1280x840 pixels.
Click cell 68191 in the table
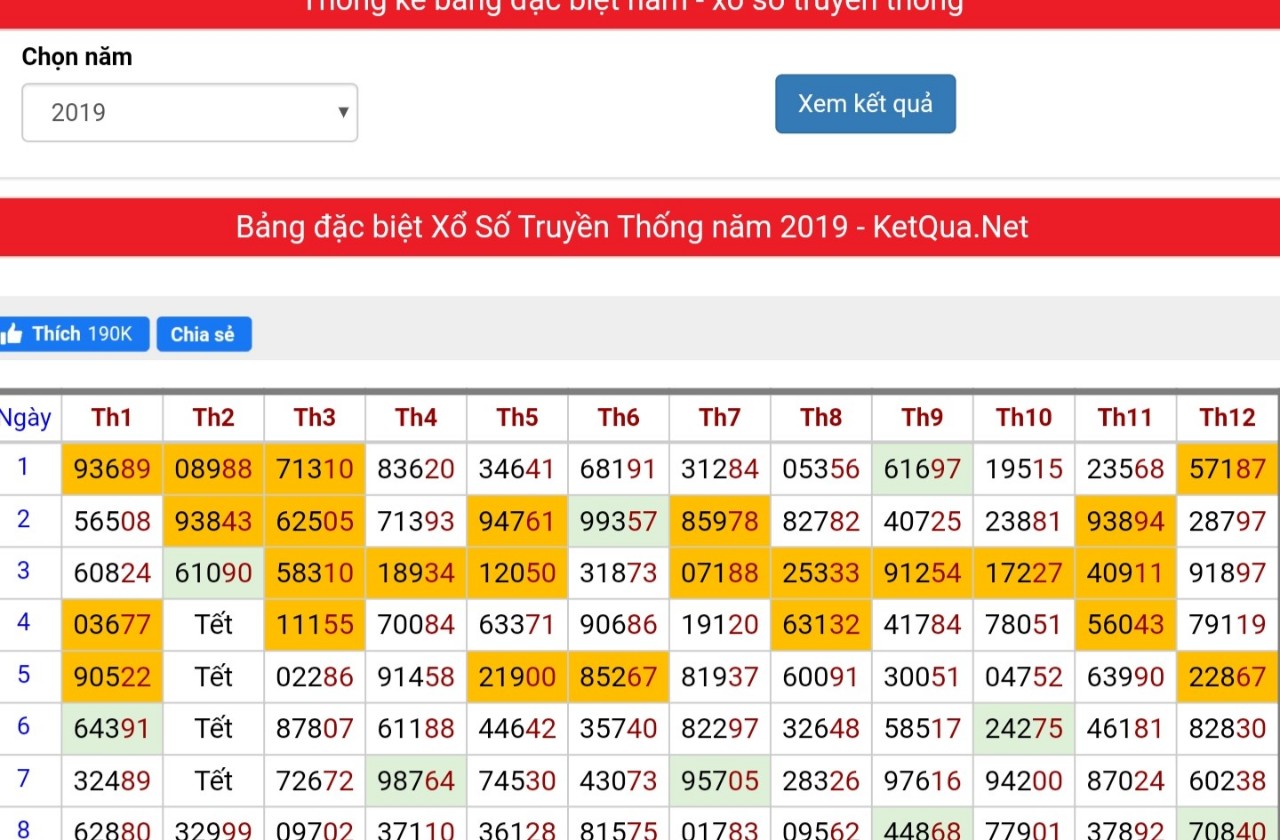(x=618, y=469)
